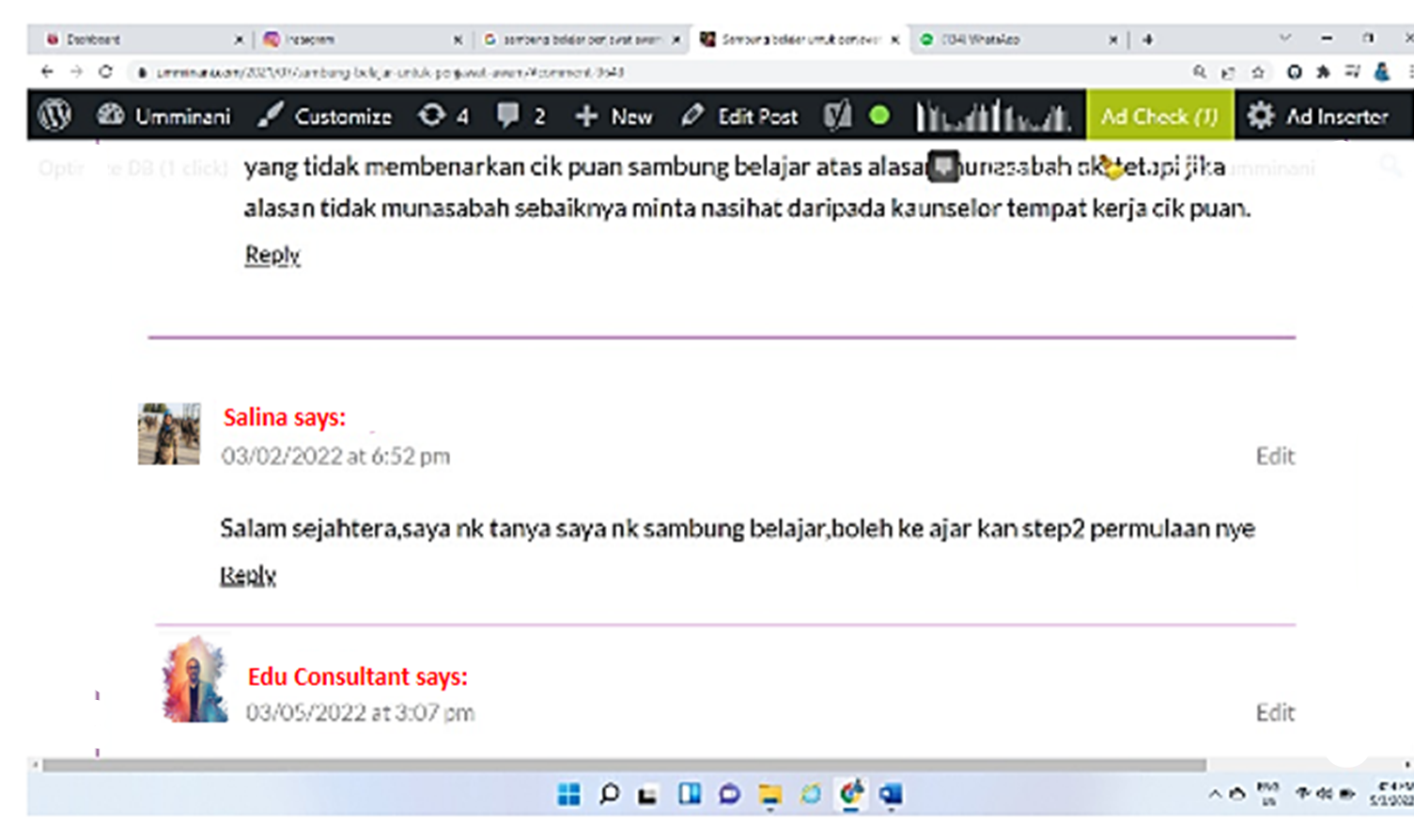Open Customize in the admin bar

click(325, 117)
